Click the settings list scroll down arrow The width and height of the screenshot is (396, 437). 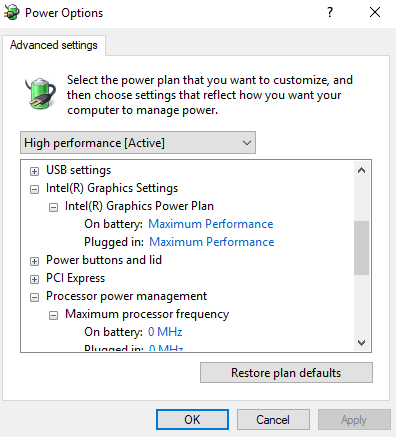pyautogui.click(x=361, y=343)
